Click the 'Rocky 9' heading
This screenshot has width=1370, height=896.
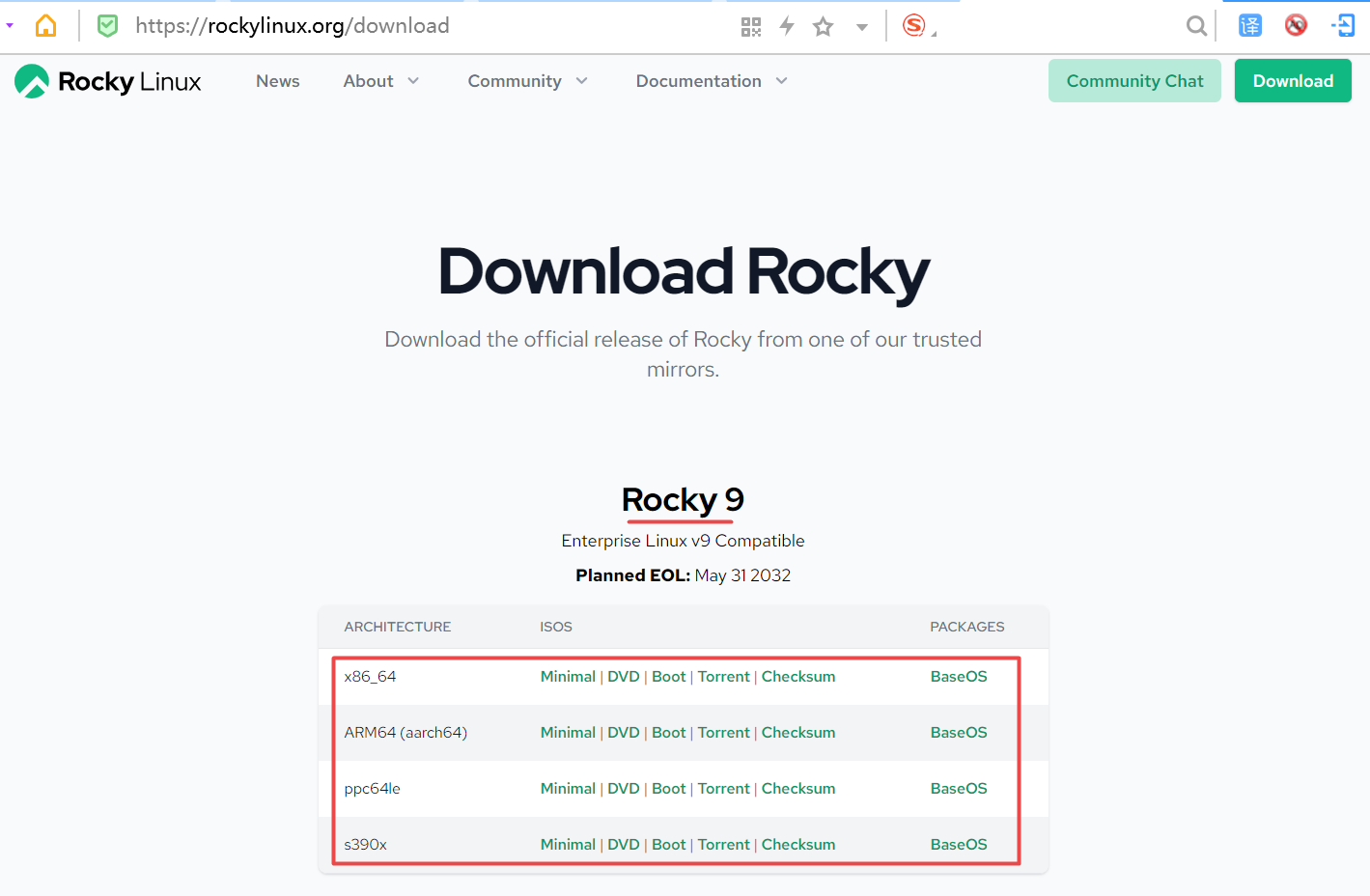[x=683, y=500]
